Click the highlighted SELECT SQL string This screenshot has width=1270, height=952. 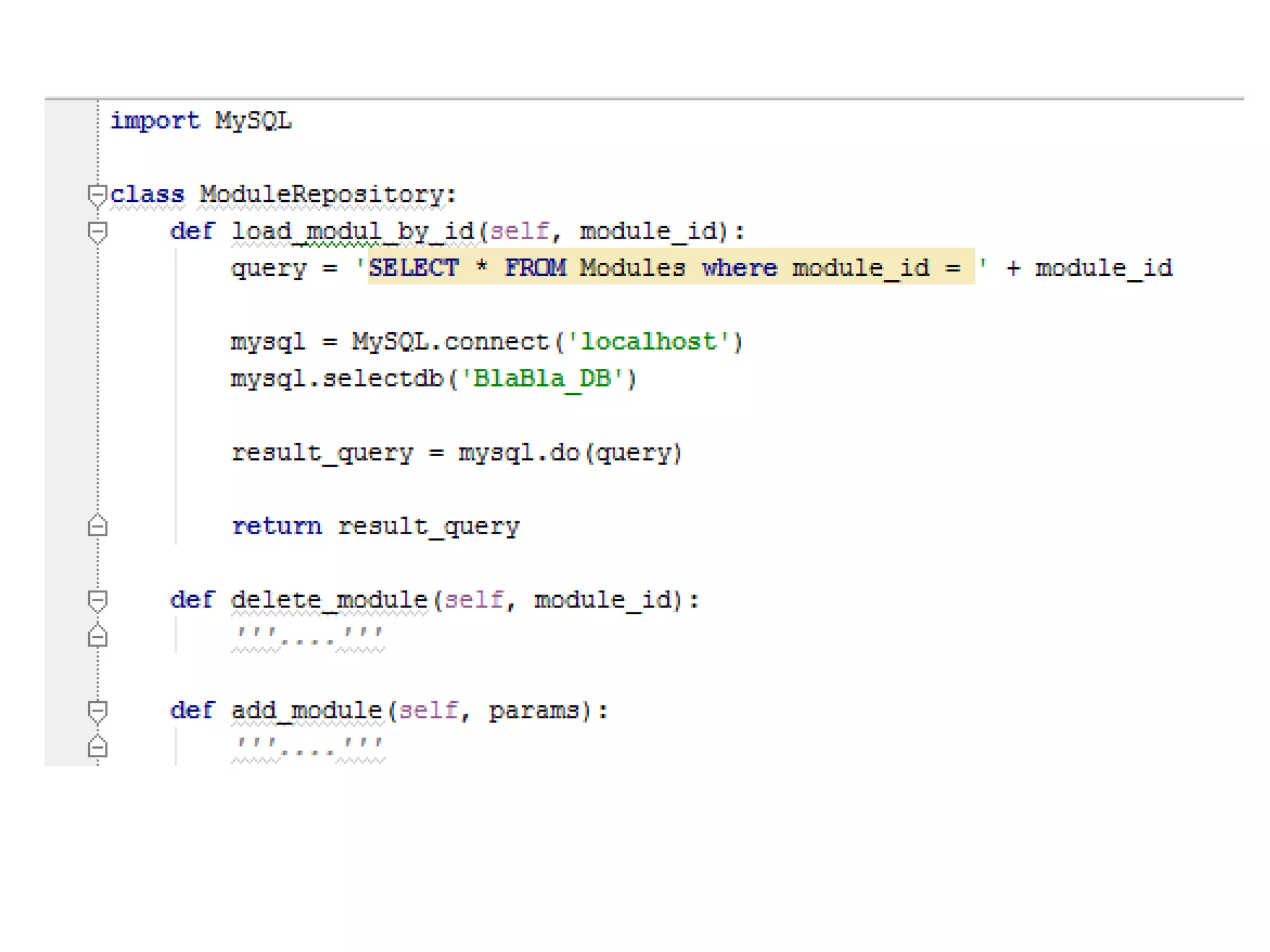click(x=670, y=268)
